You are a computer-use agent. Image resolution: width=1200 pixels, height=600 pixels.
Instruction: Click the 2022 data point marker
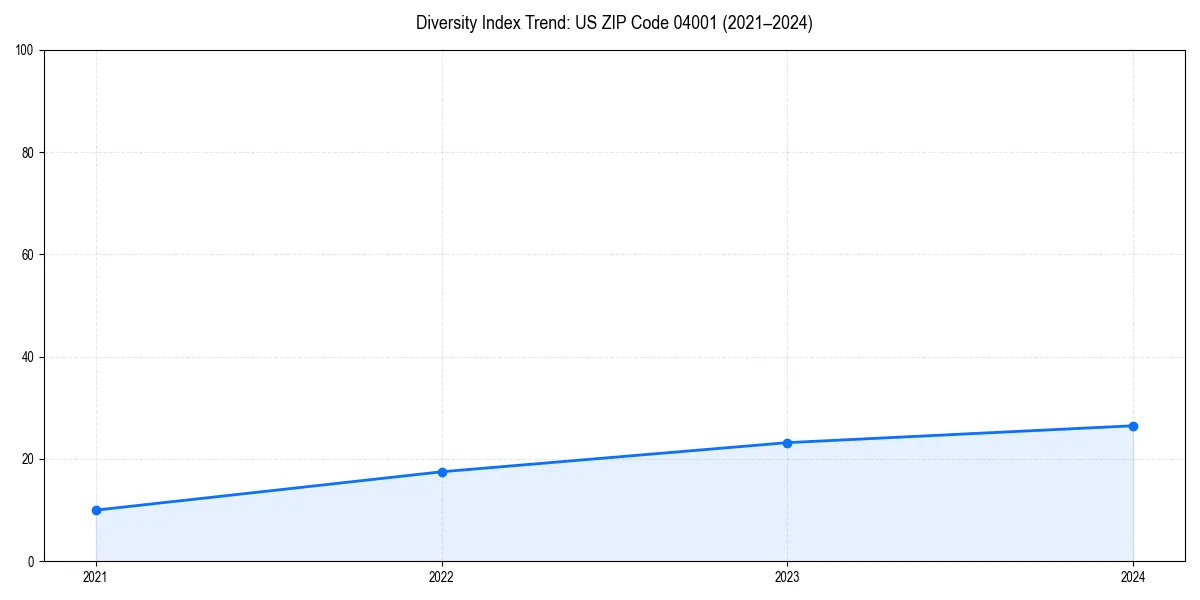click(442, 472)
